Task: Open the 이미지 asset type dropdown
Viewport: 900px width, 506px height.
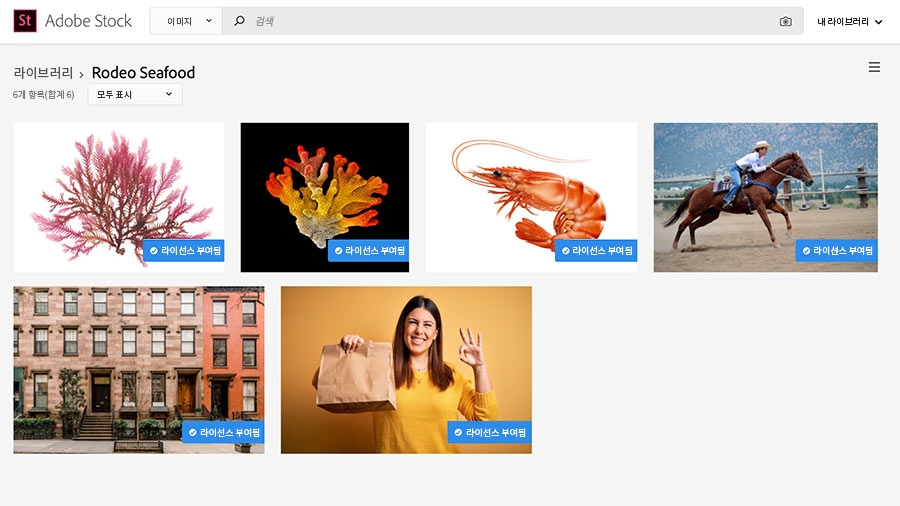Action: (186, 21)
